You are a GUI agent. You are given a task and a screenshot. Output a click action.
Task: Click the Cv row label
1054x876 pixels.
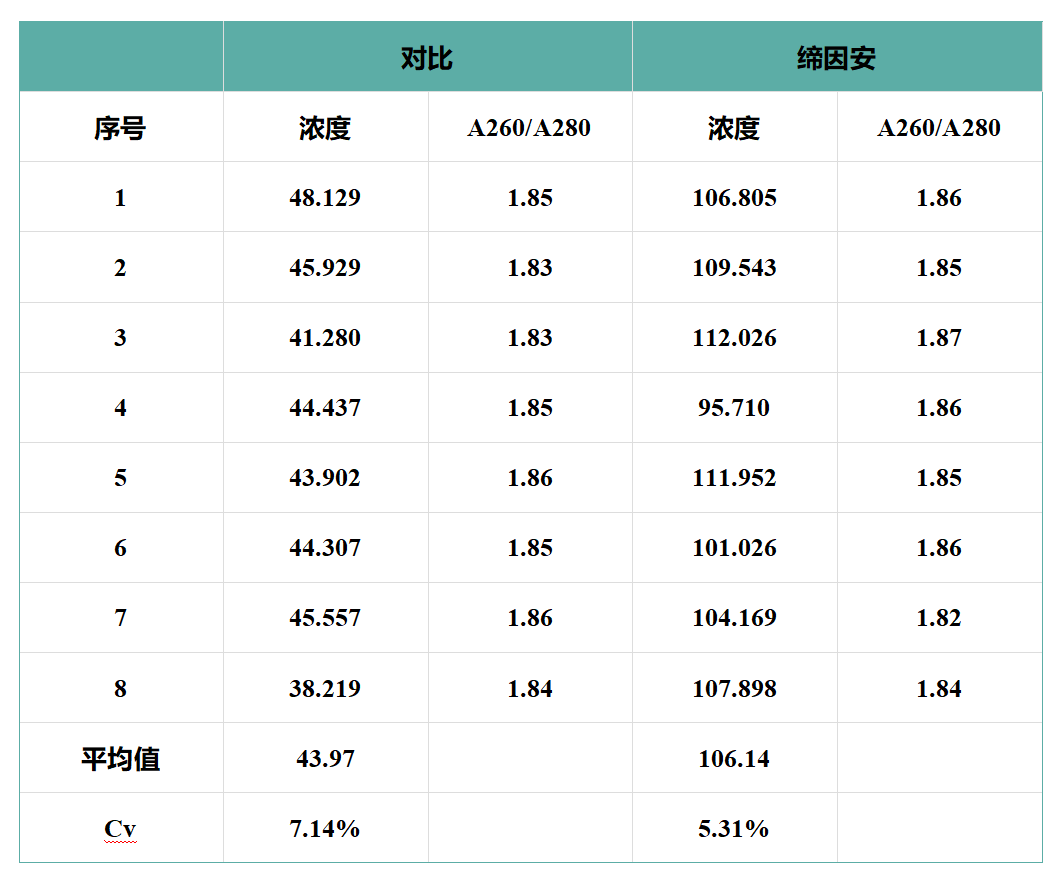[x=121, y=828]
